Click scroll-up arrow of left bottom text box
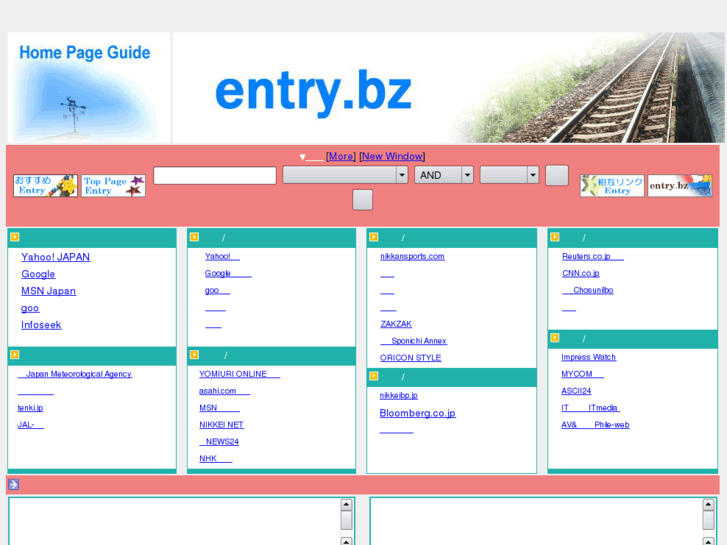The width and height of the screenshot is (727, 545). (x=346, y=504)
